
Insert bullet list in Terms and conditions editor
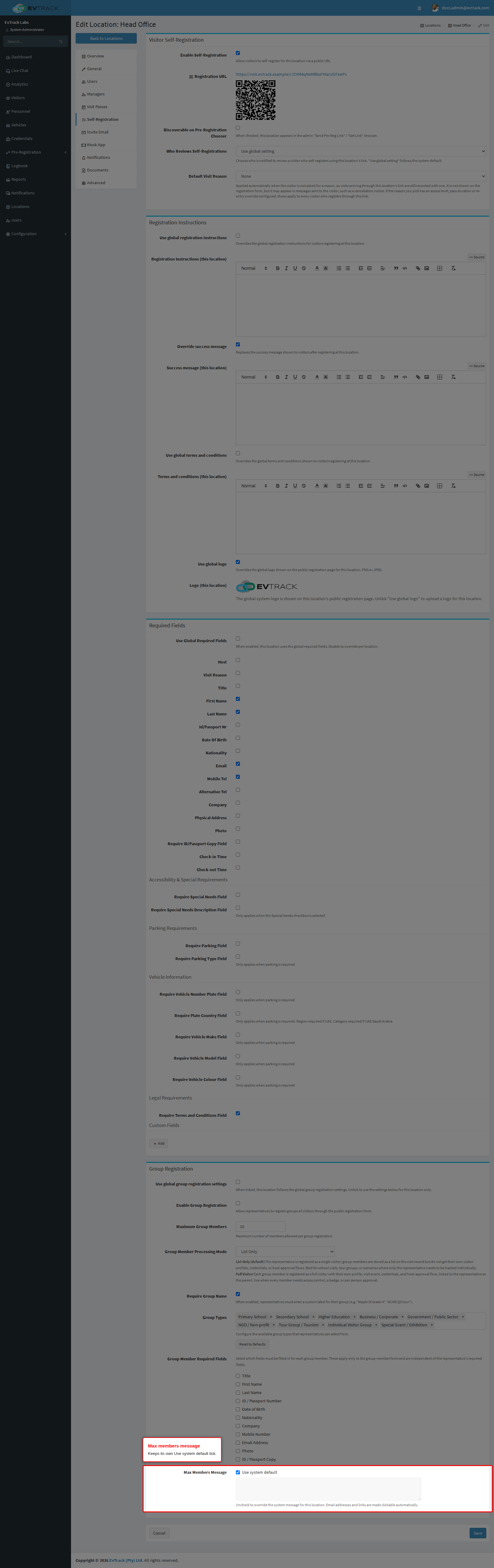(x=347, y=486)
